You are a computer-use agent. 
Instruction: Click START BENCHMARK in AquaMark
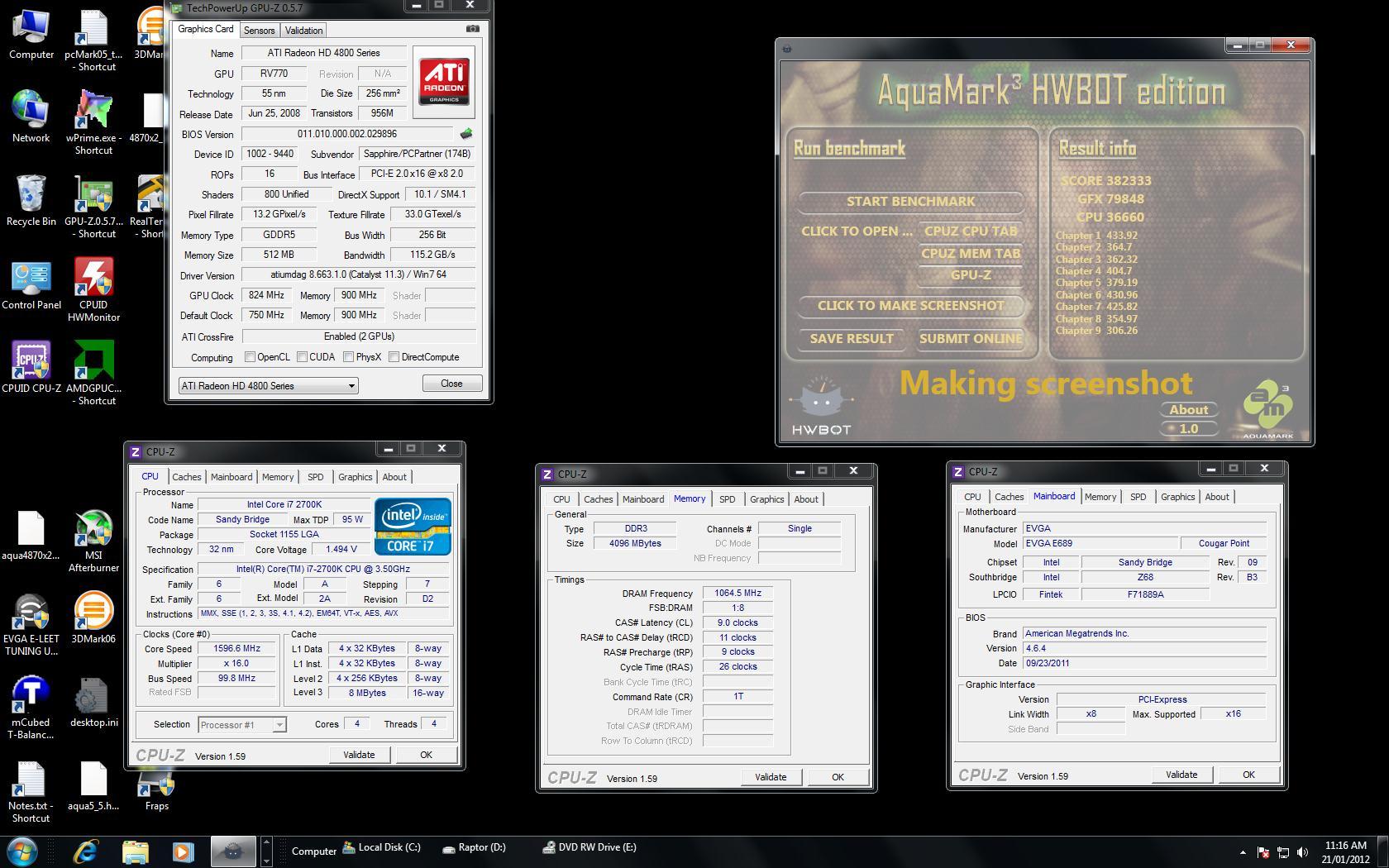910,202
